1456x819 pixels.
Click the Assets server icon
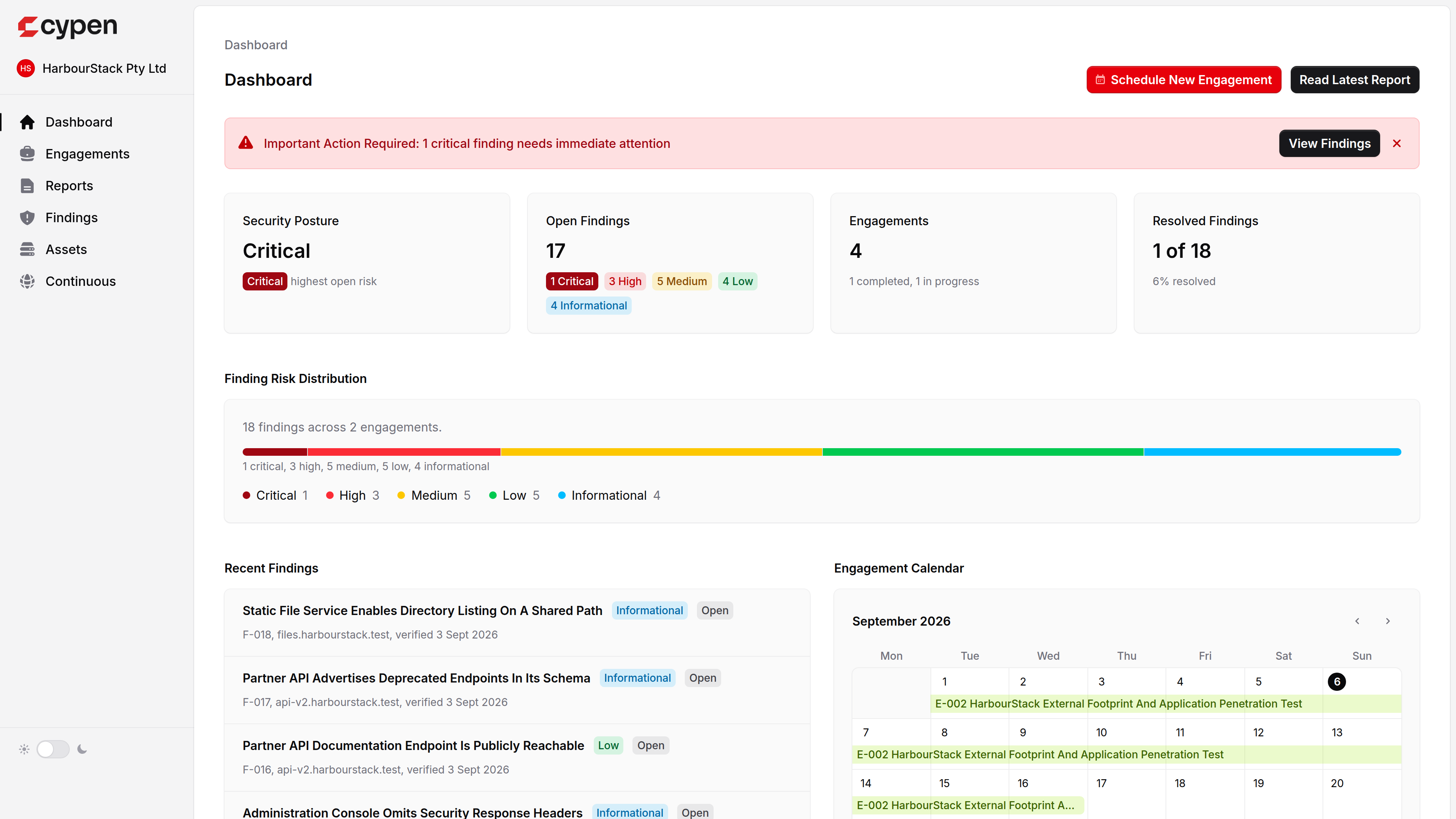[27, 249]
